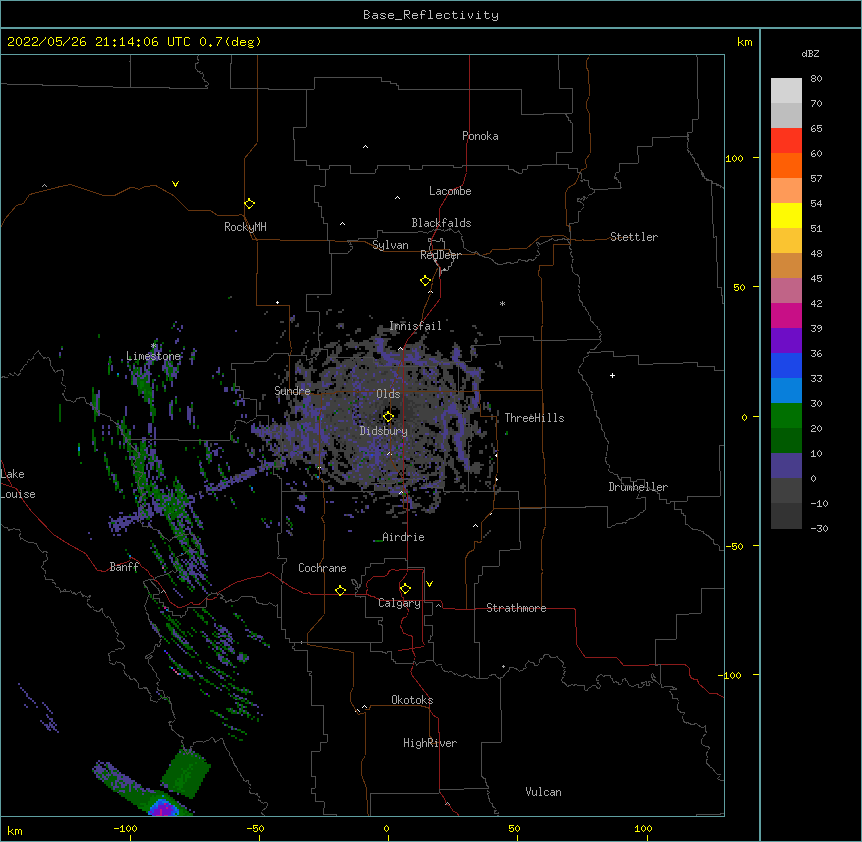Click the red 65 dBZ color swatch
862x842 pixels.
point(786,140)
